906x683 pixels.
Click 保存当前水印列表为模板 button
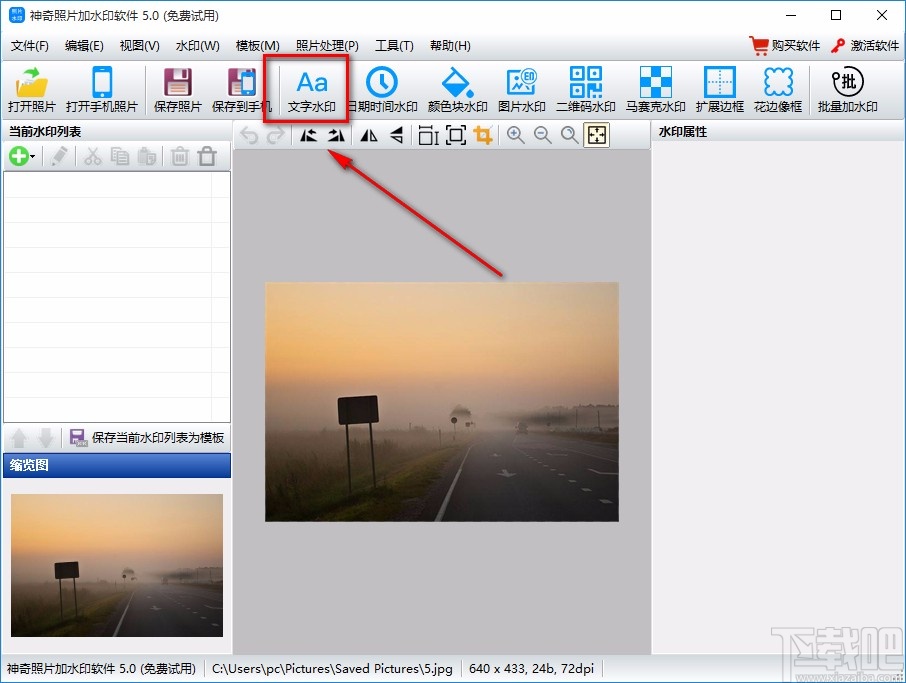click(147, 438)
